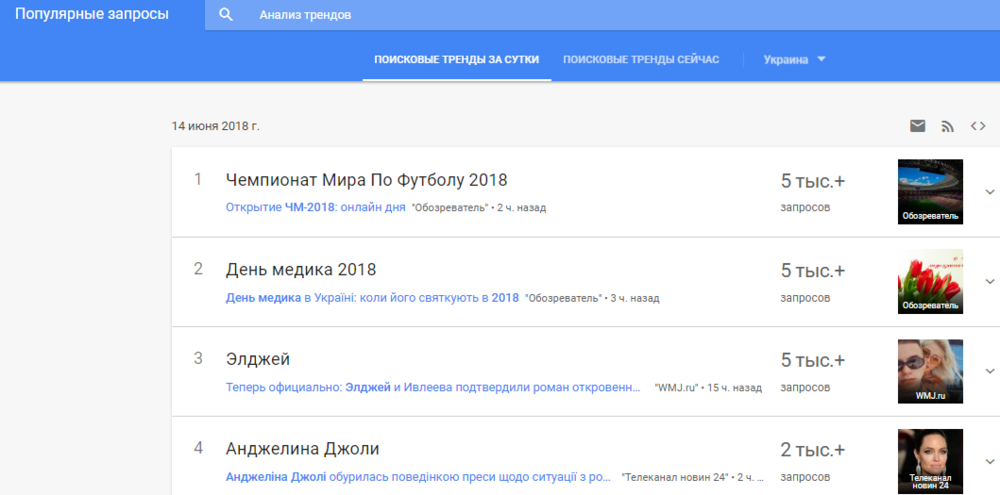Expand the Элджей trend row
1000x495 pixels.
click(990, 371)
